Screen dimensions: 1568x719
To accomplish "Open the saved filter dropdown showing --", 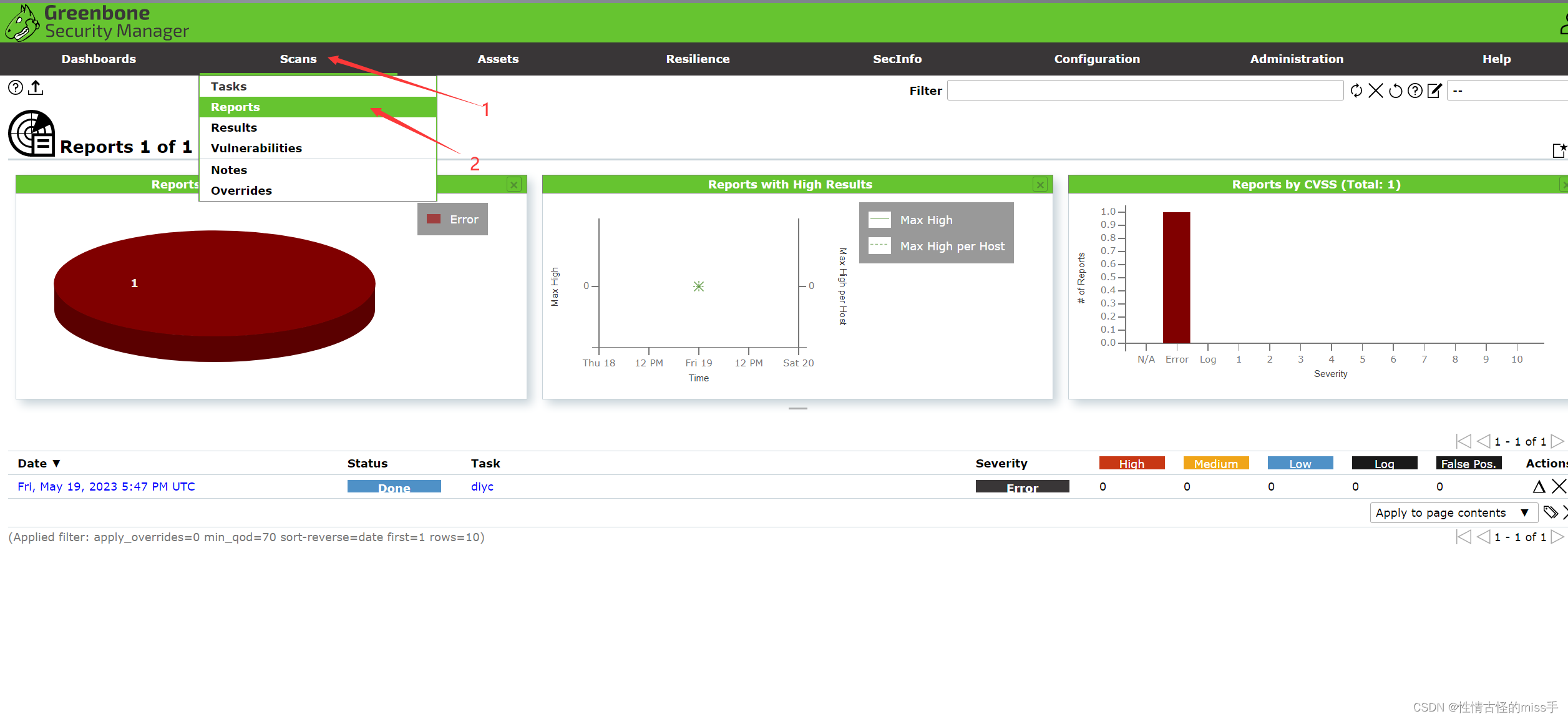I will click(x=1507, y=91).
